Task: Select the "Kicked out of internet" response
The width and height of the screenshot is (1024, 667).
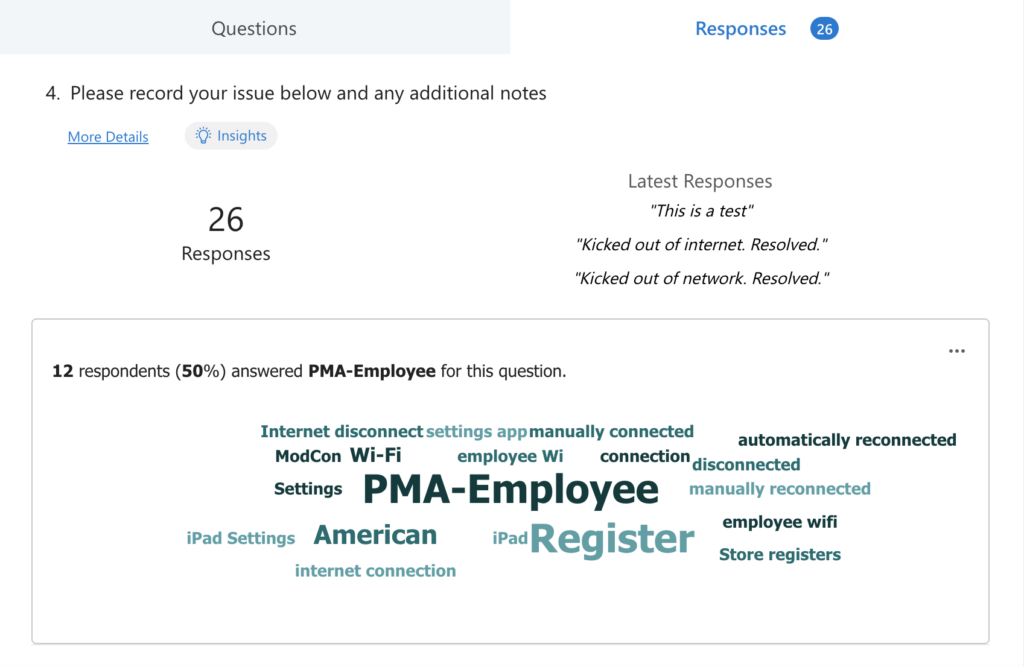Action: 702,244
